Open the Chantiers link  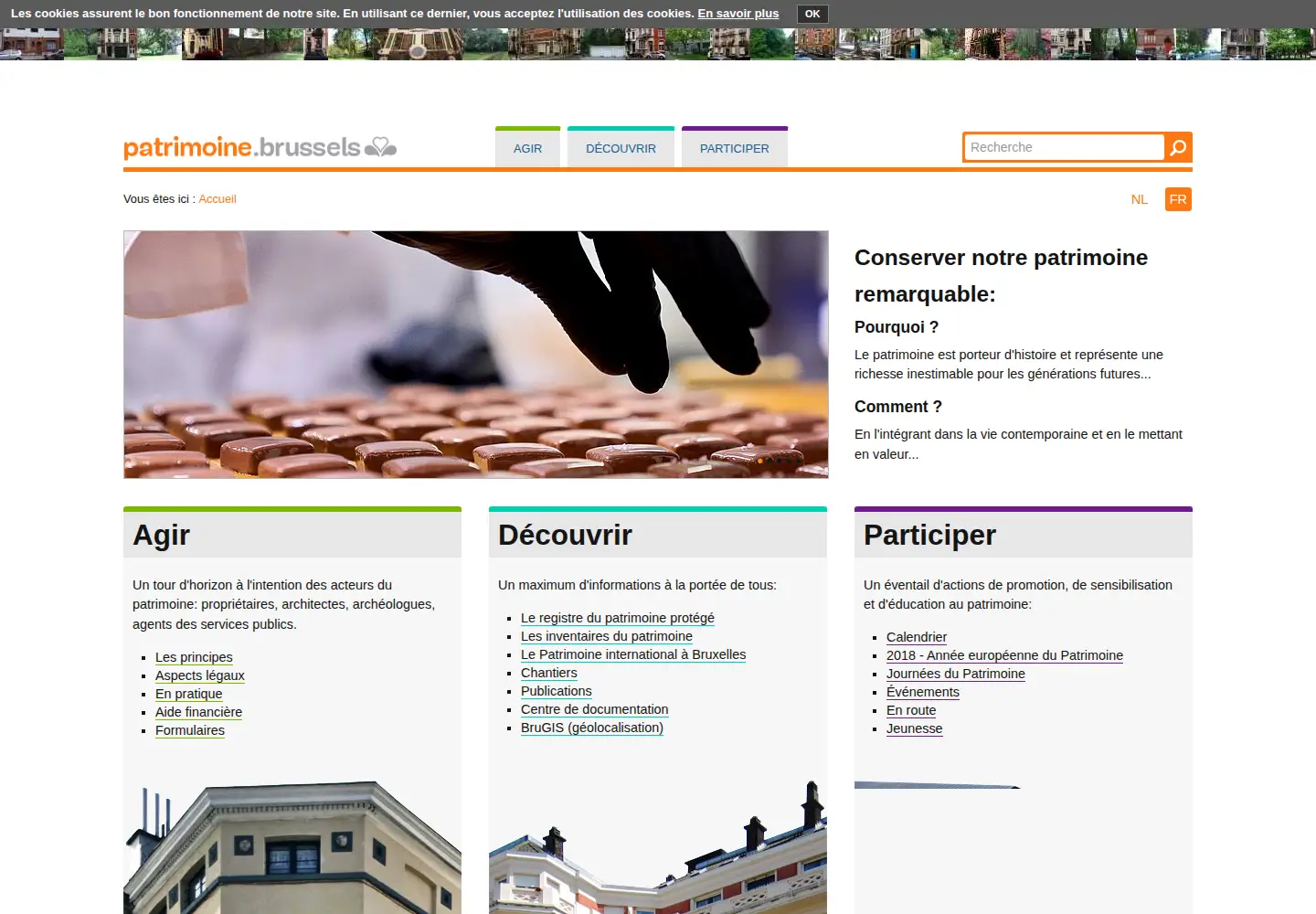pos(549,673)
